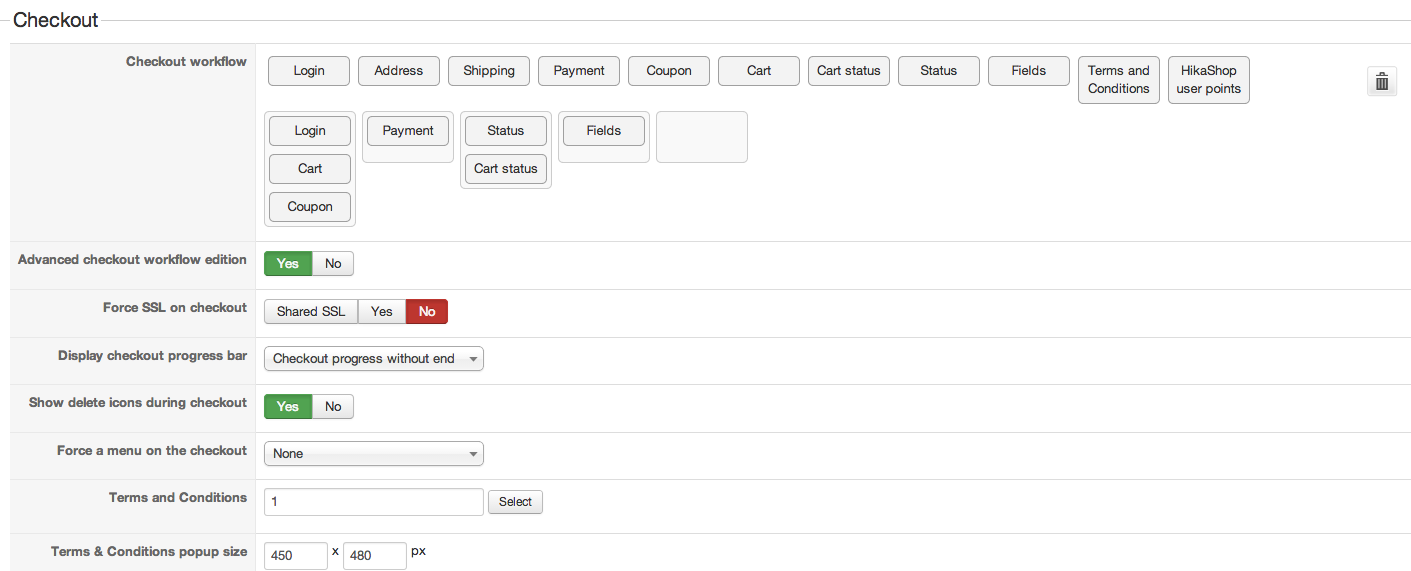Image resolution: width=1411 pixels, height=571 pixels.
Task: Select the Cart status block in third step
Action: 506,169
